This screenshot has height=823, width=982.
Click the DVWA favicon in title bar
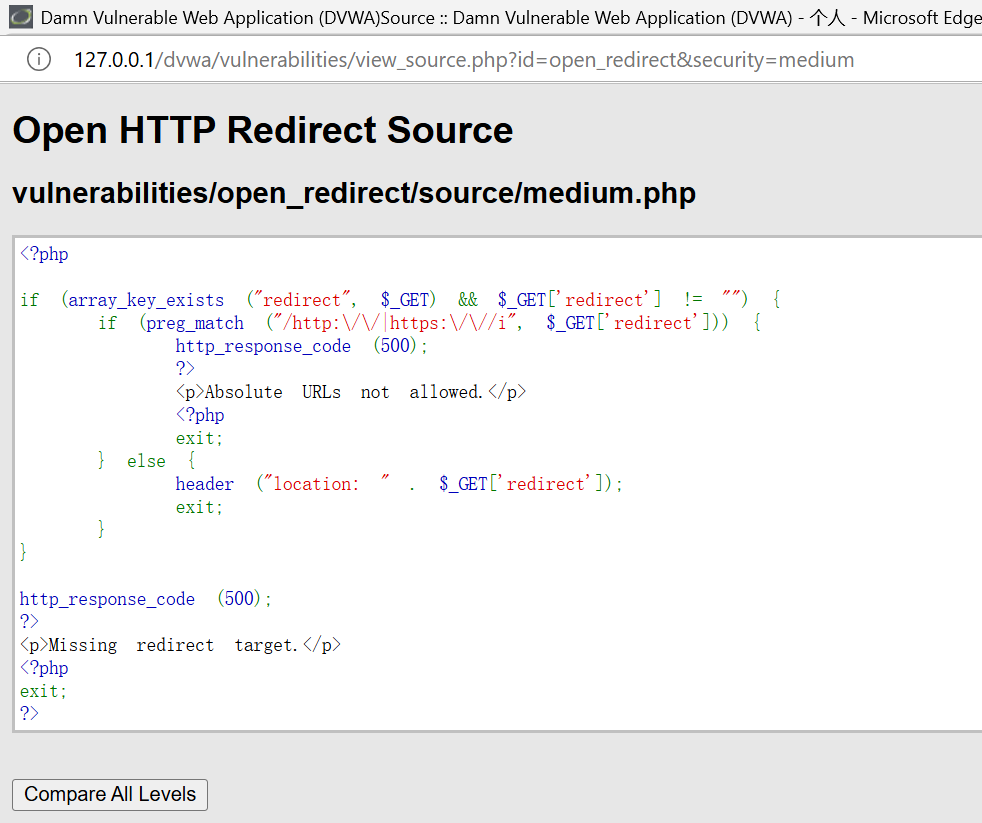tap(21, 17)
